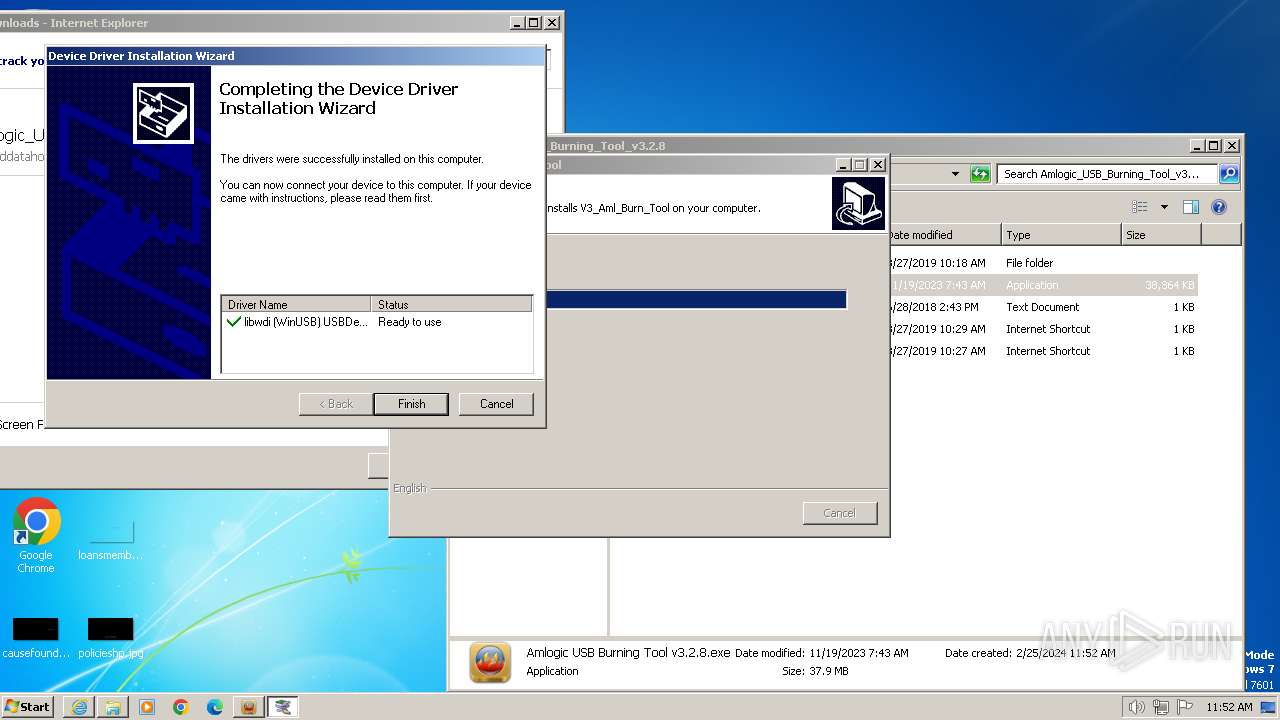Click the volume tray icon

pos(1136,707)
